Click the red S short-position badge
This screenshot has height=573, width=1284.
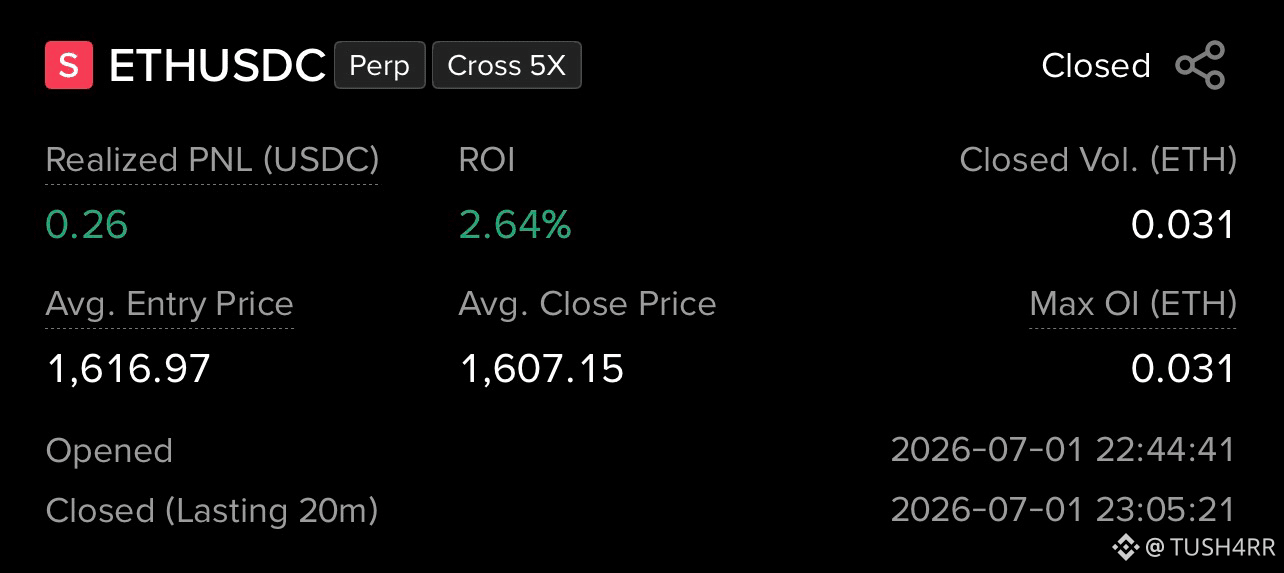coord(69,65)
